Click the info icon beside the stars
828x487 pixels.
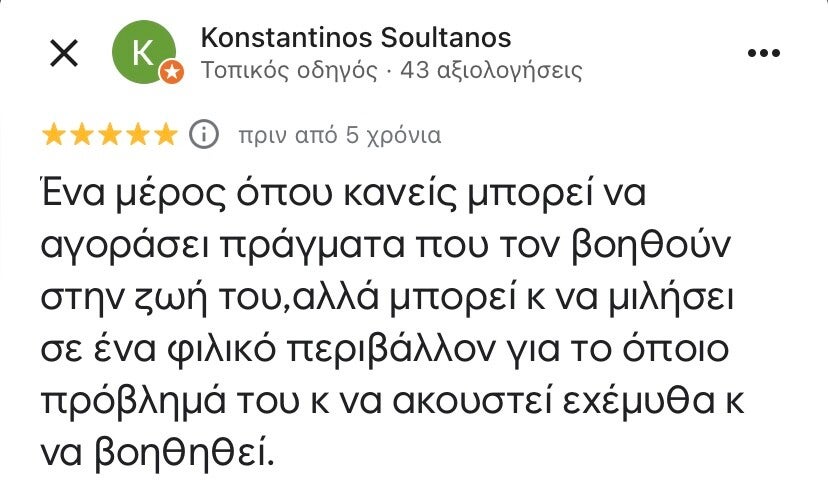pyautogui.click(x=203, y=134)
